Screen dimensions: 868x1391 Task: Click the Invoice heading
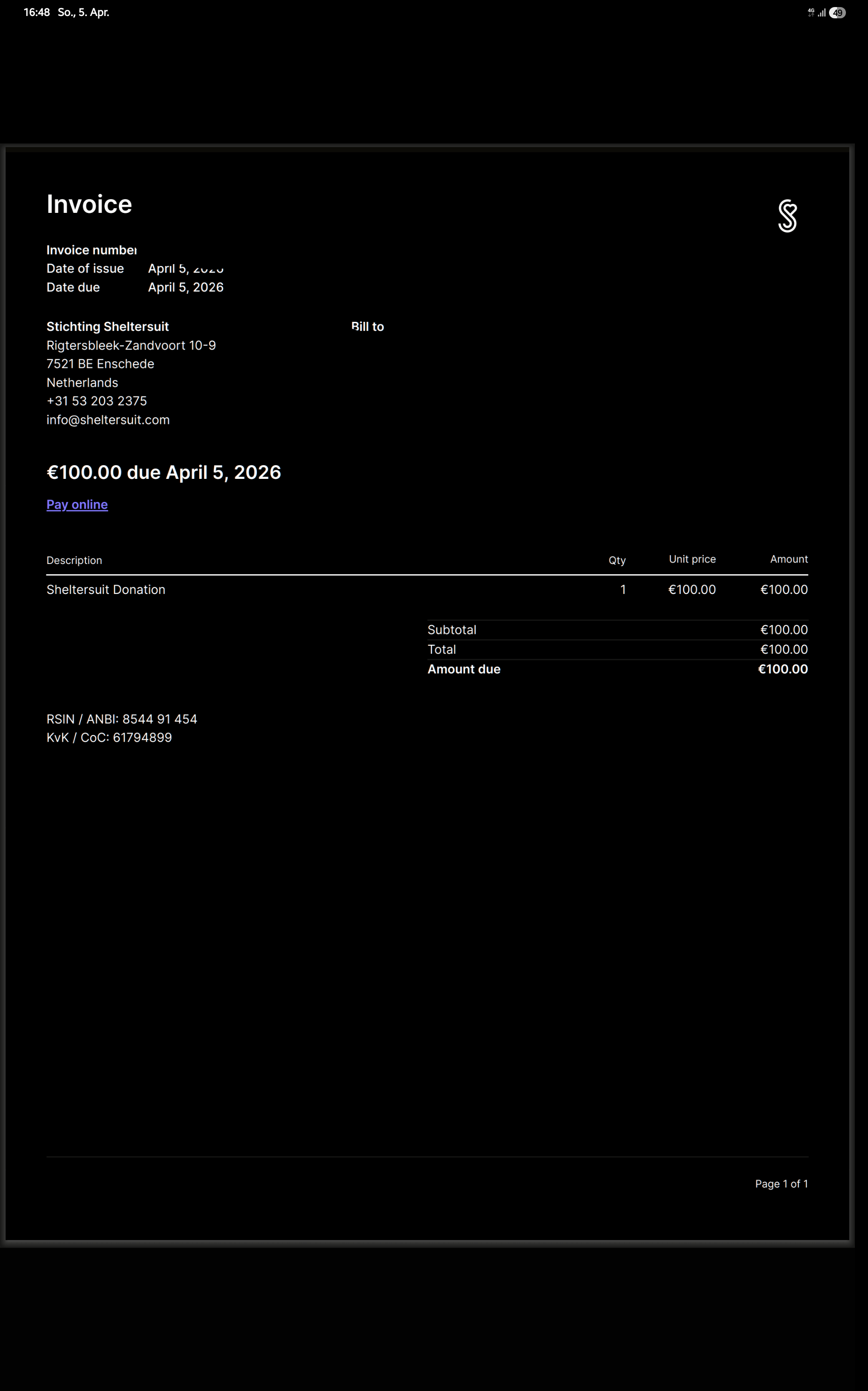89,204
